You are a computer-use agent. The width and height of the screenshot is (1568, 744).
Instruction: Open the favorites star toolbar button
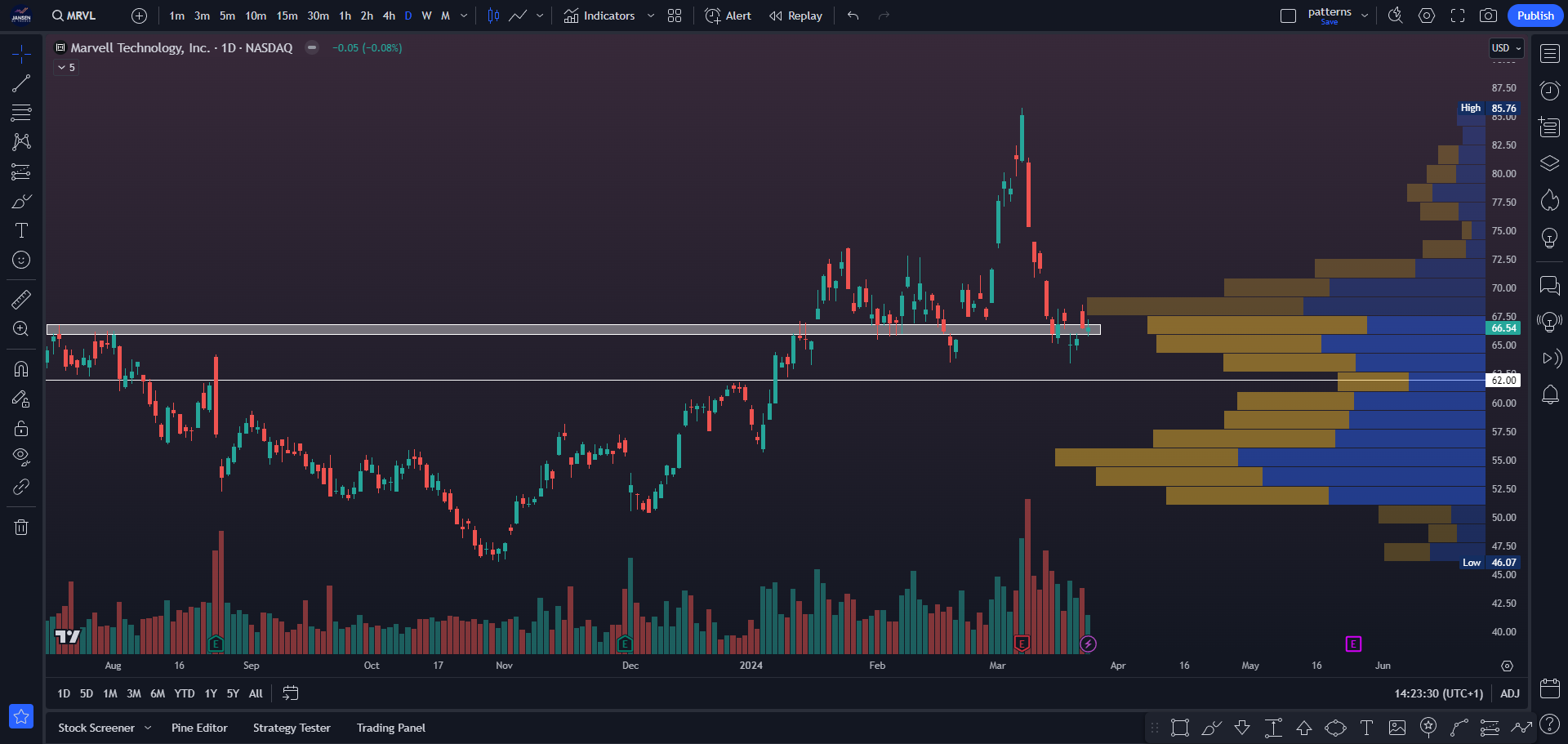21,716
